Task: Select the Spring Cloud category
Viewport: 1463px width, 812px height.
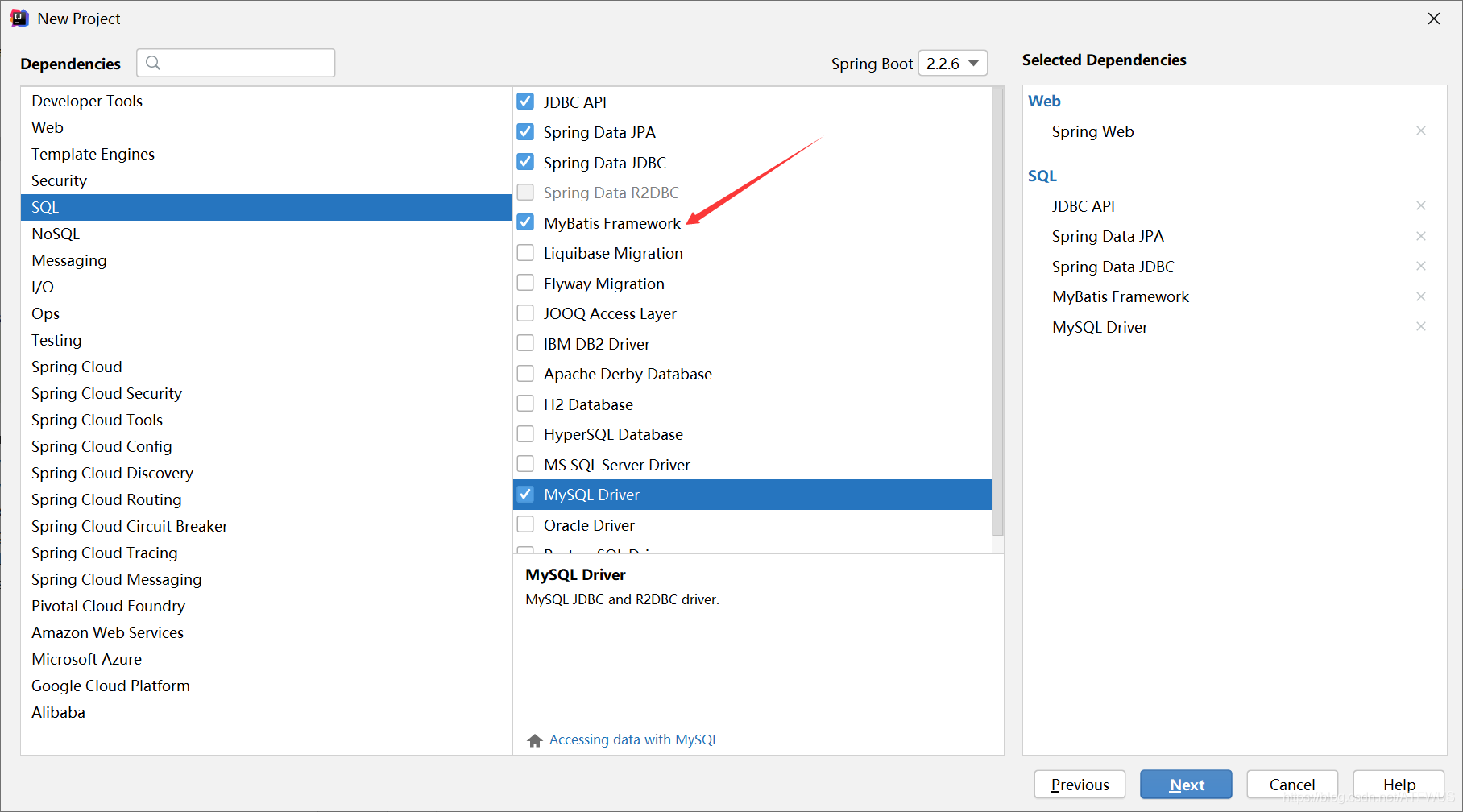Action: [x=266, y=367]
